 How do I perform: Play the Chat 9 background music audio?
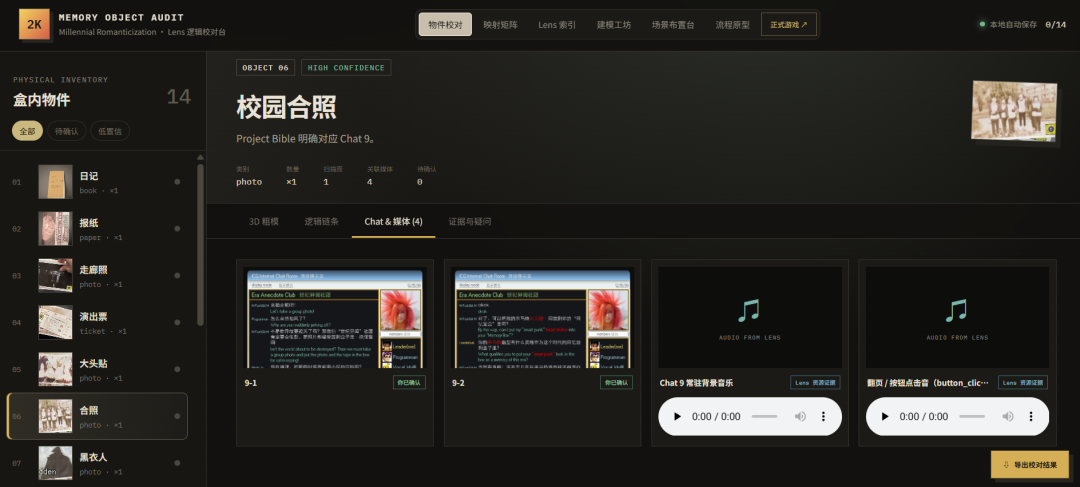677,417
